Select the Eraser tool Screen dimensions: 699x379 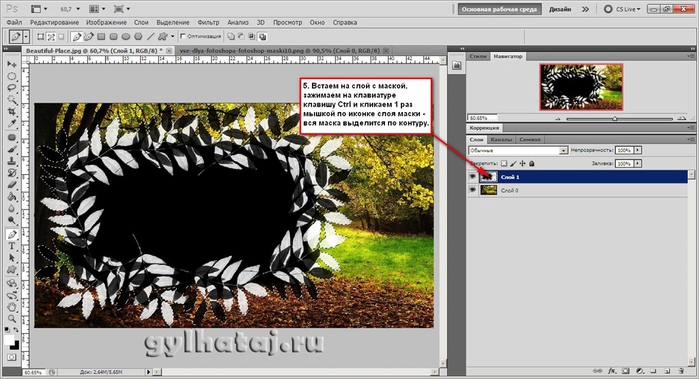point(12,185)
